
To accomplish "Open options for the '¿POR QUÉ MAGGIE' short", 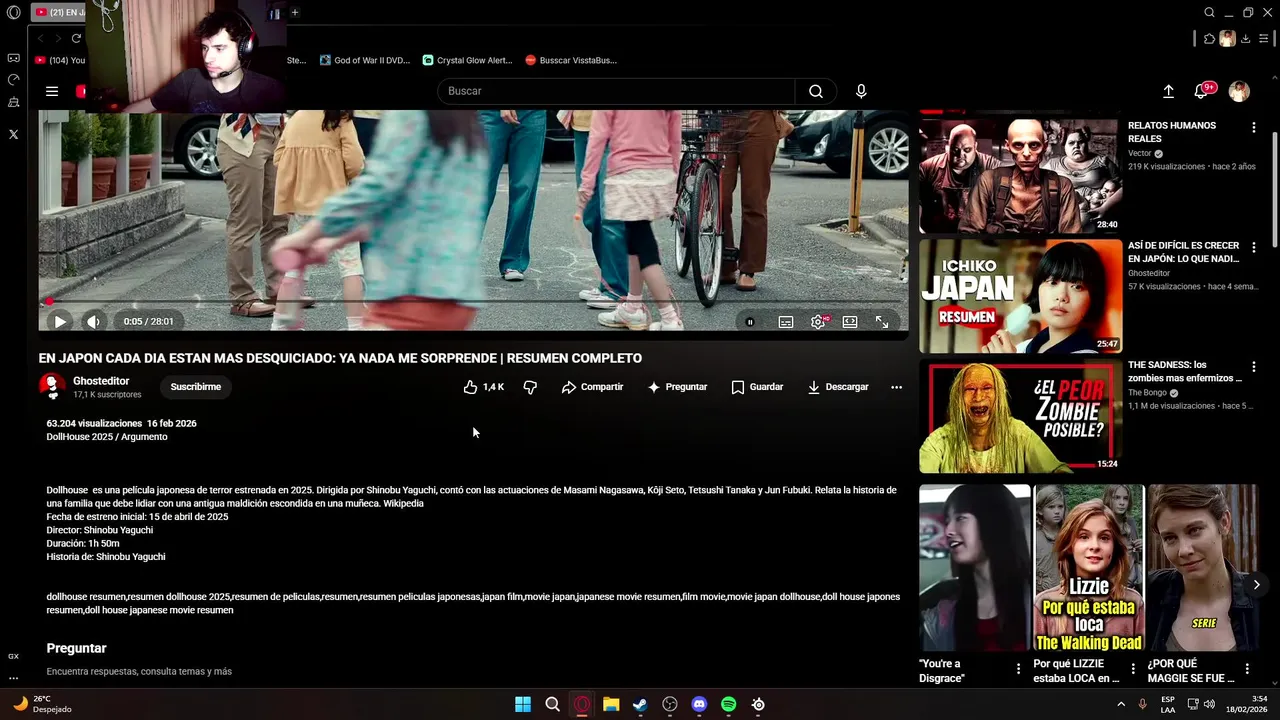I will pyautogui.click(x=1247, y=669).
